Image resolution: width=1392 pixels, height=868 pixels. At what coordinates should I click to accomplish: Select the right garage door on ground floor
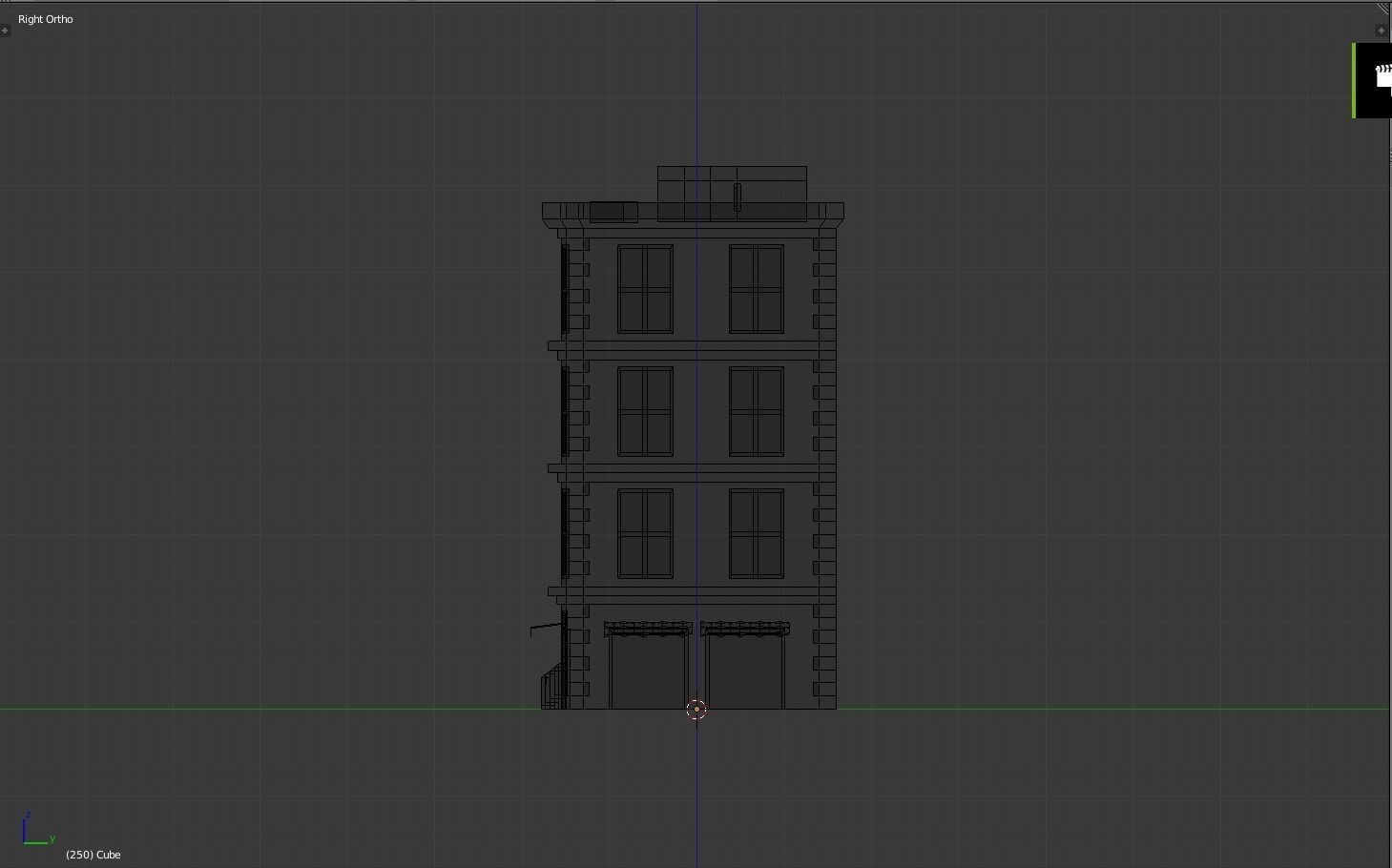746,673
